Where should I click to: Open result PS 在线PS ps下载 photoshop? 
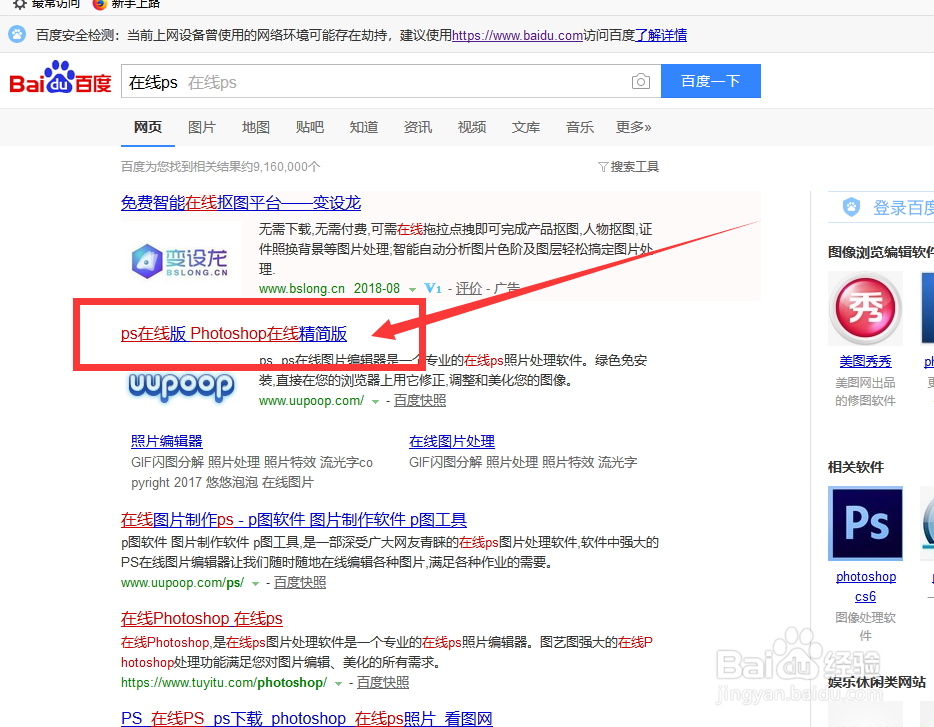tap(307, 718)
